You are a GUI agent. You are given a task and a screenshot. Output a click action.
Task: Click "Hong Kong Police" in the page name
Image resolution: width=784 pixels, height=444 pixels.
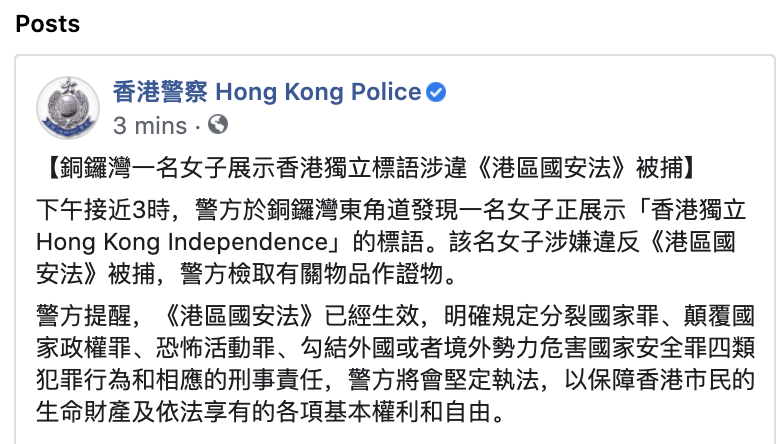318,93
